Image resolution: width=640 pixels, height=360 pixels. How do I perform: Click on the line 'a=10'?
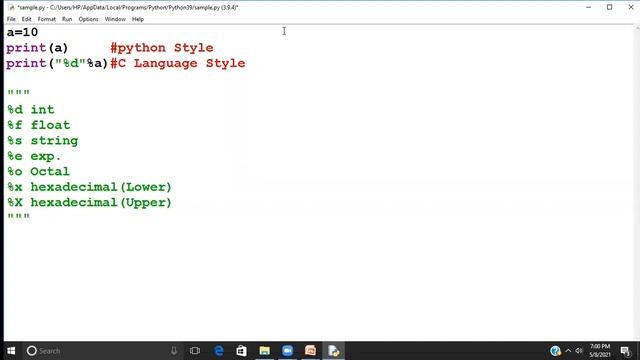(22, 32)
